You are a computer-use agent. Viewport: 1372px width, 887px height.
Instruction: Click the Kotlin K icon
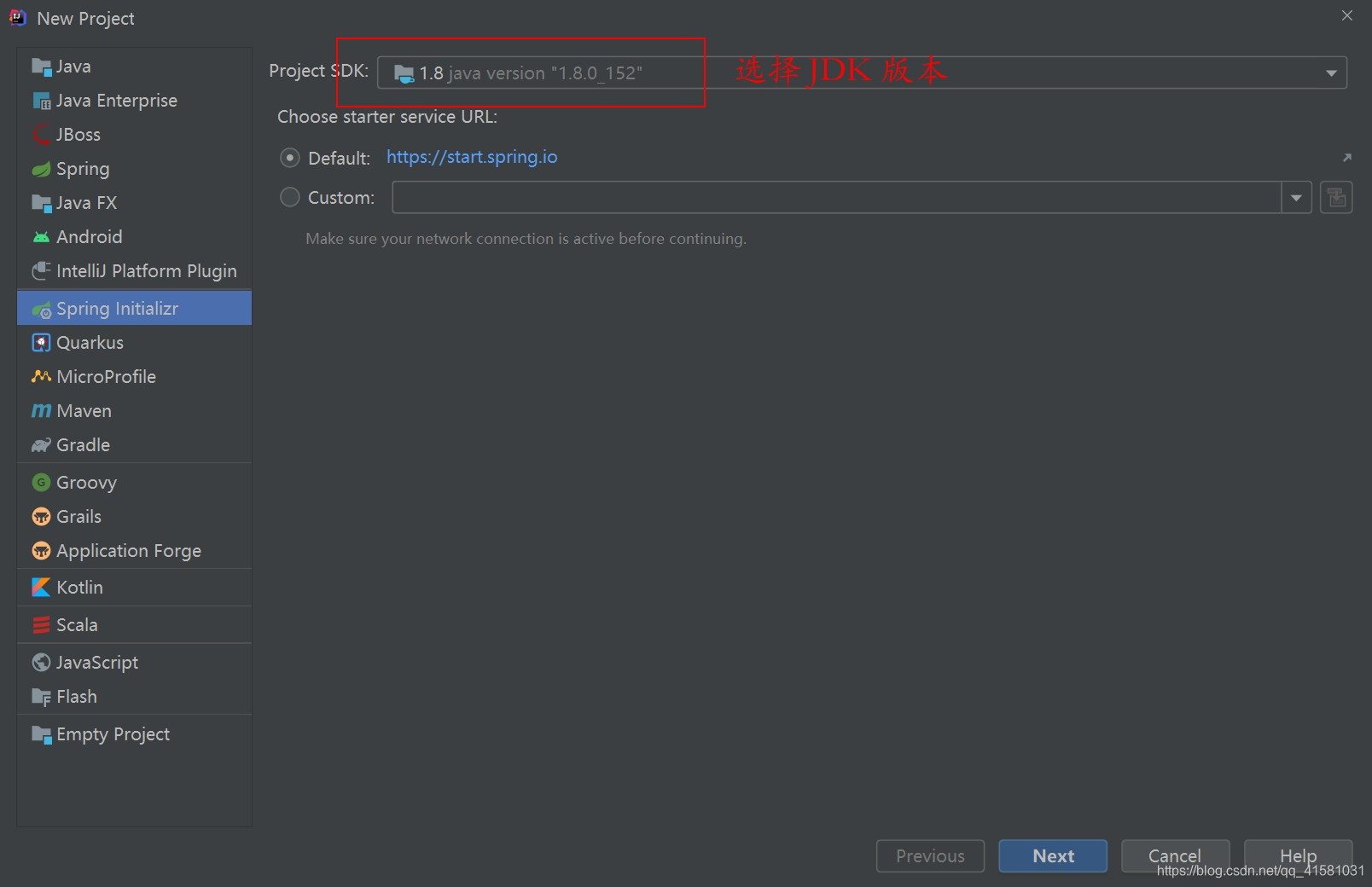point(41,588)
